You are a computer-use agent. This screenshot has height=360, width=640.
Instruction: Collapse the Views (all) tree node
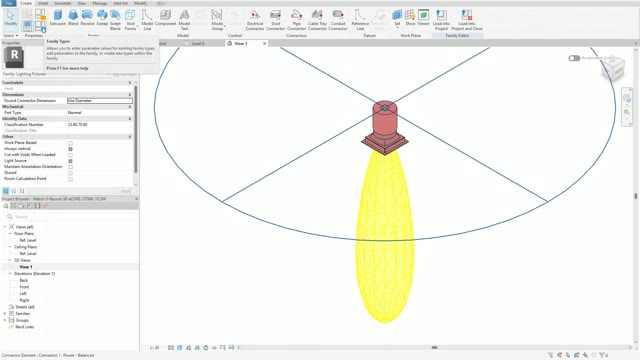point(5,227)
